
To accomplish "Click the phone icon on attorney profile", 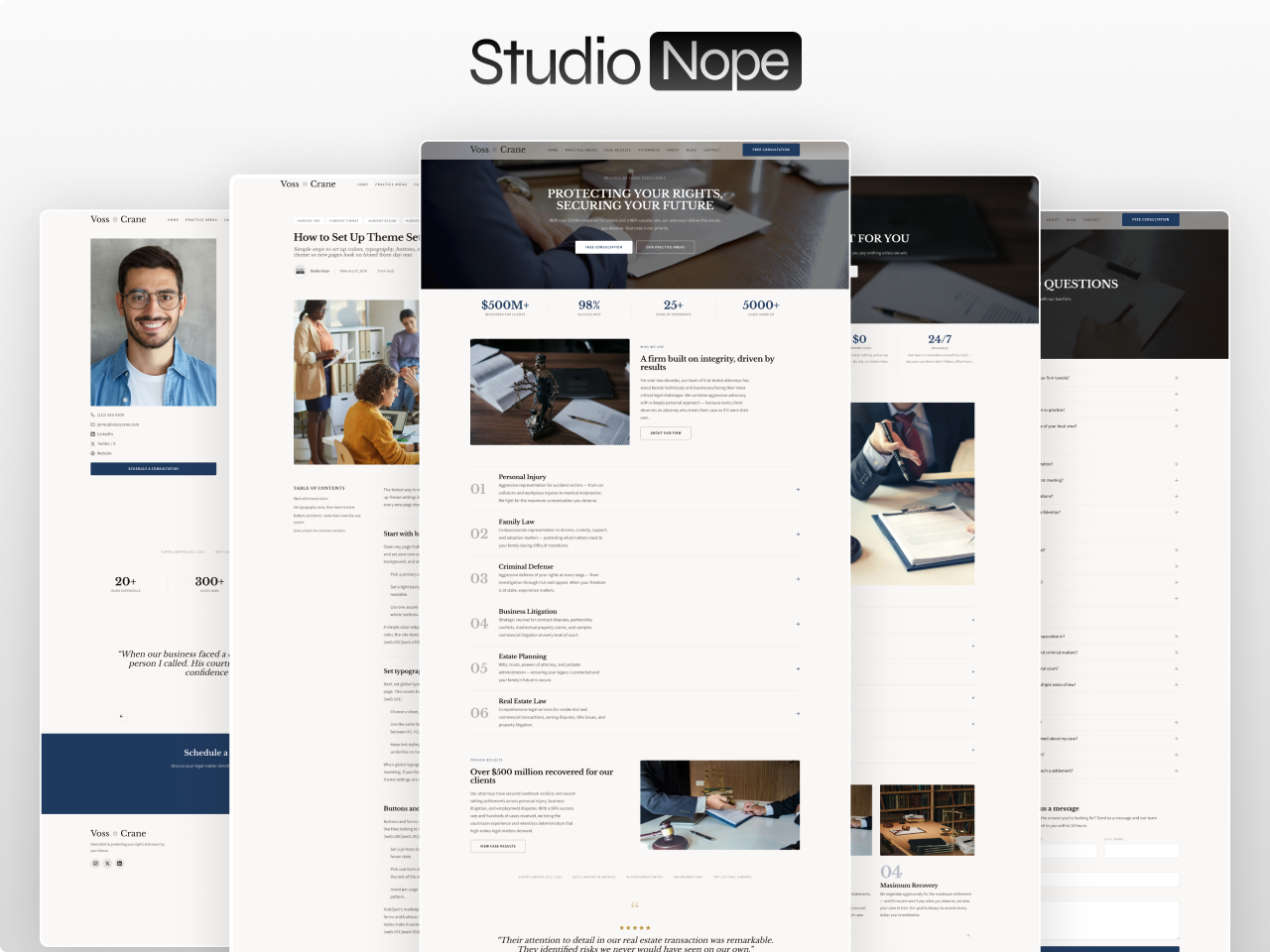I will [93, 416].
